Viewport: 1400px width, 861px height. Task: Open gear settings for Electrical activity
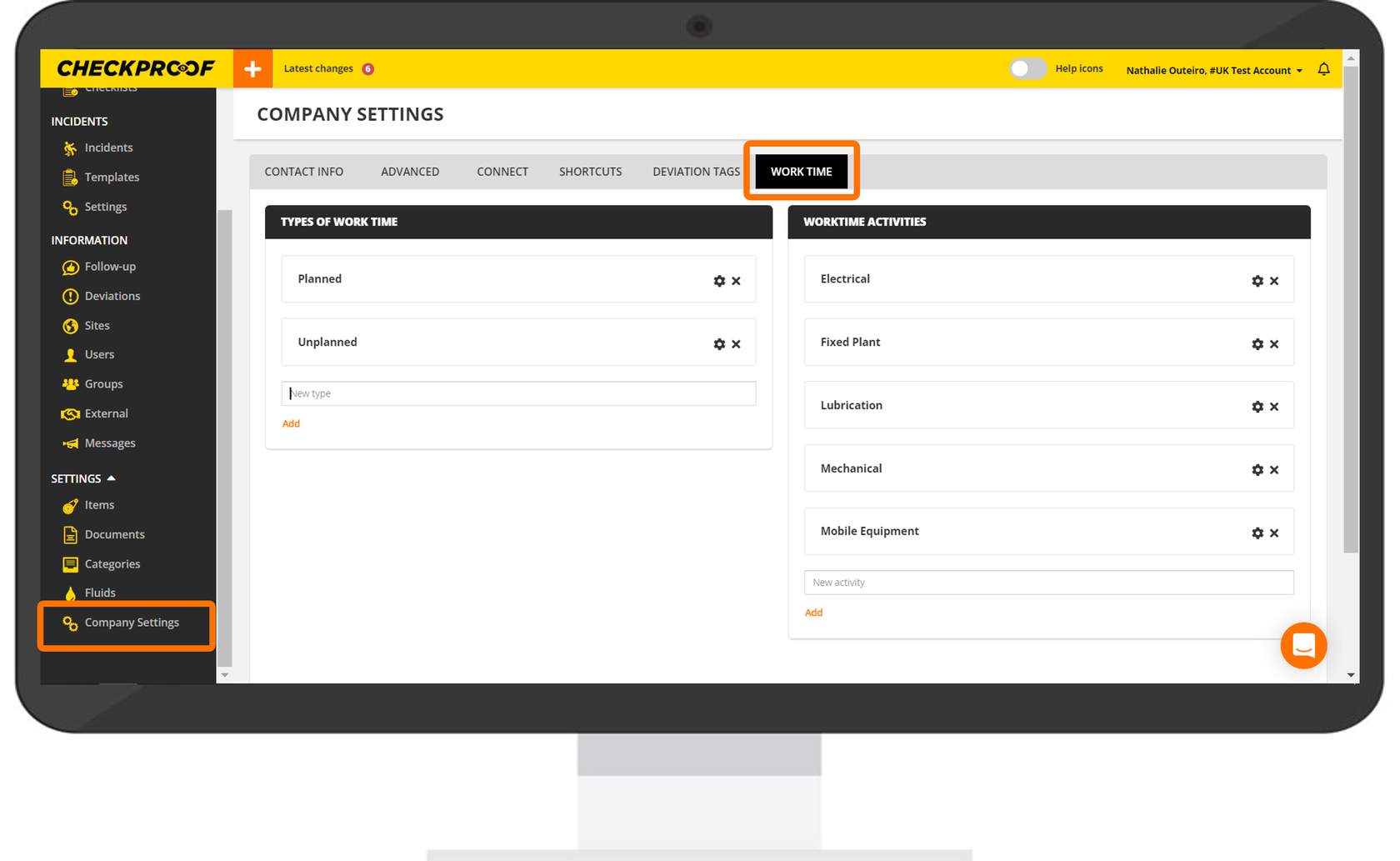coord(1257,281)
